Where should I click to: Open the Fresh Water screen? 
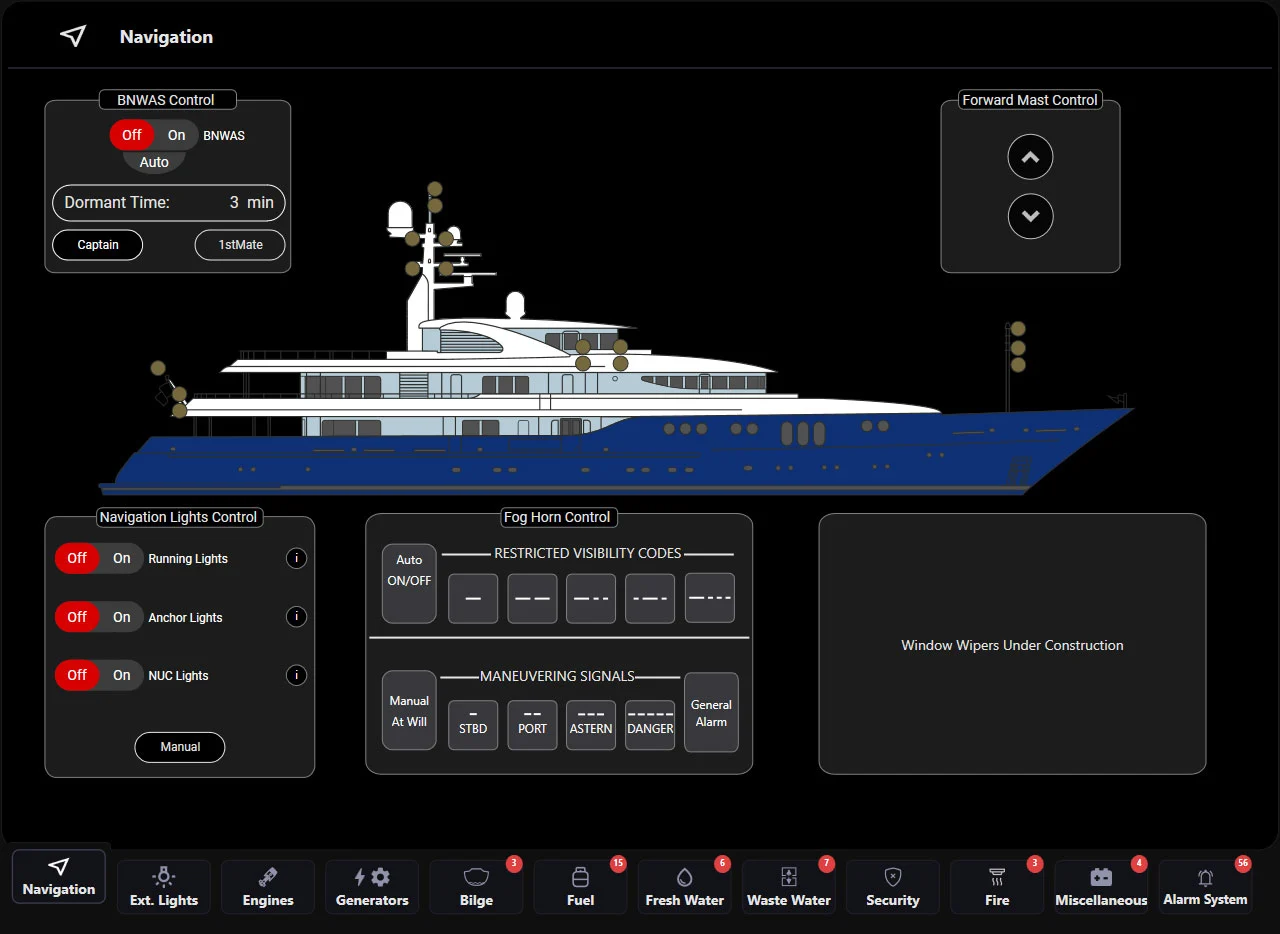684,887
